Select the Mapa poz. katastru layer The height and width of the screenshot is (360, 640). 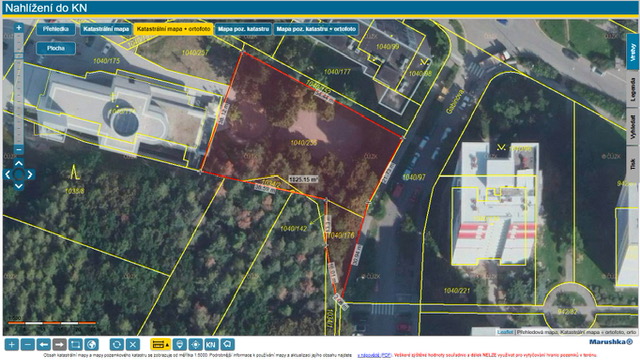click(243, 29)
